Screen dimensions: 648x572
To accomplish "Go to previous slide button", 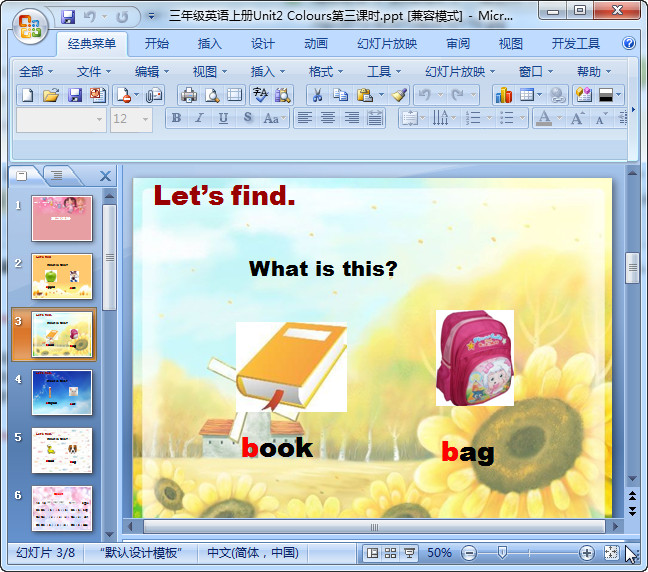I will 632,495.
